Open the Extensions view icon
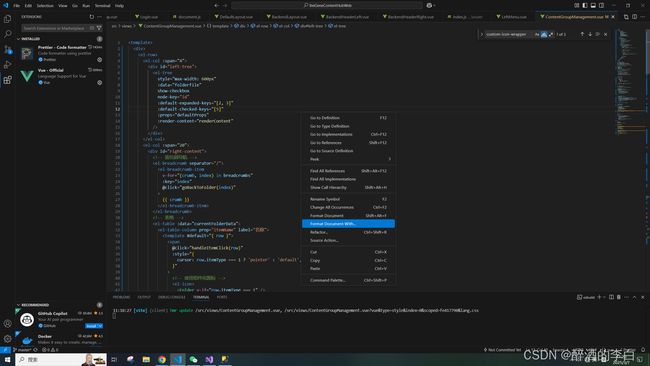Screen dimensions: 650x366 pyautogui.click(x=7, y=80)
